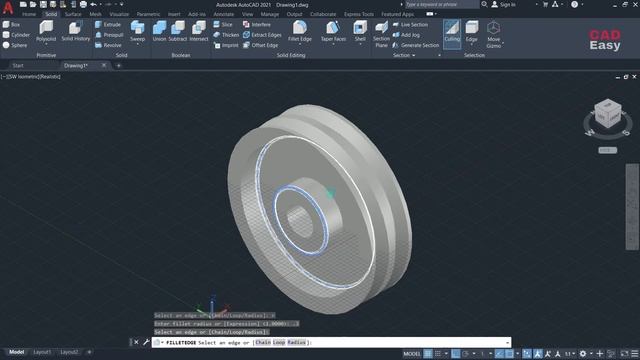The height and width of the screenshot is (360, 640).
Task: Choose the Loop option in command line
Action: click(x=279, y=342)
